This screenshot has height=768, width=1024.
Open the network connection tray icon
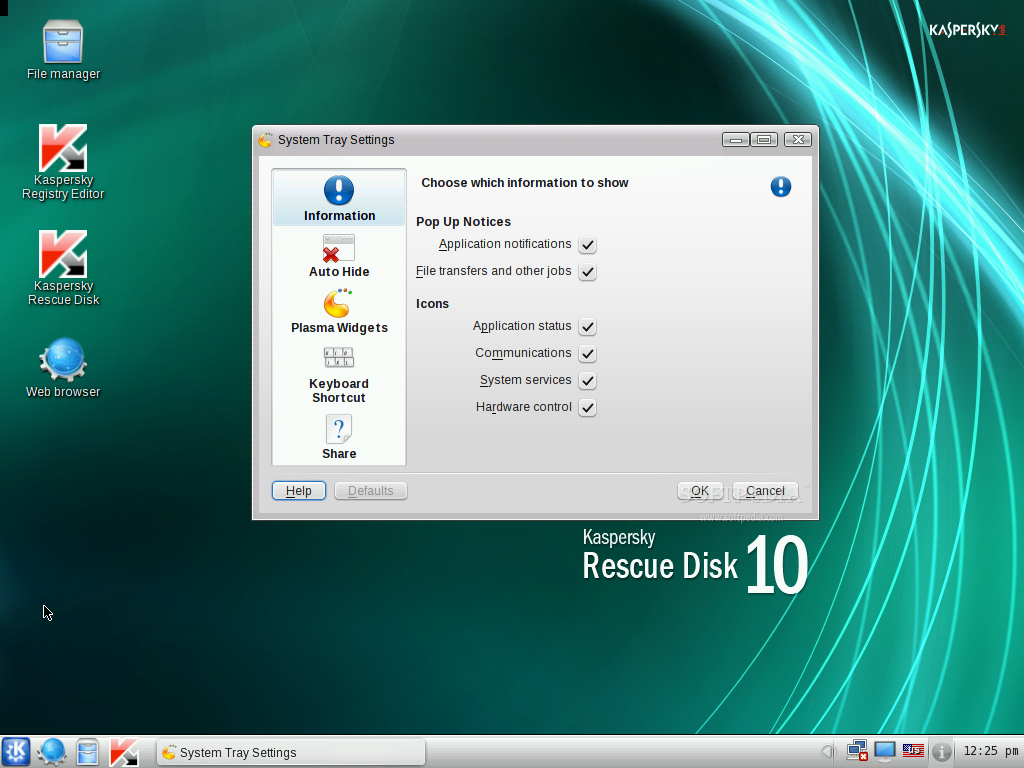[x=856, y=751]
